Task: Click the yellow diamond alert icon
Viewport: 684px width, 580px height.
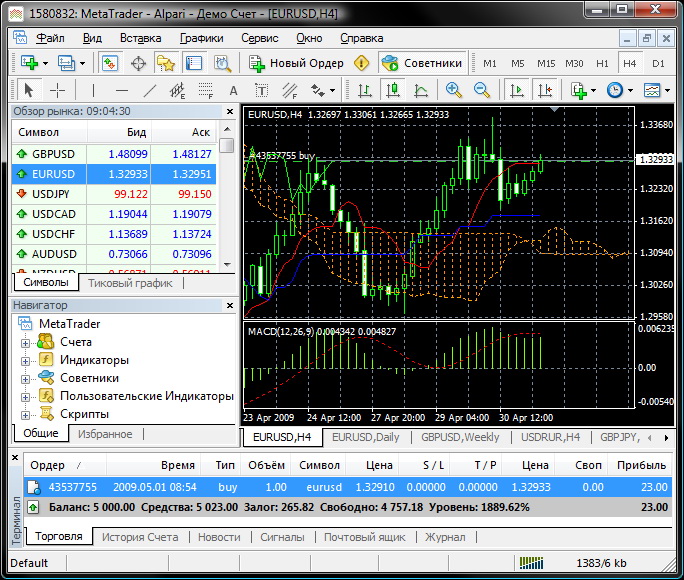Action: tap(361, 63)
